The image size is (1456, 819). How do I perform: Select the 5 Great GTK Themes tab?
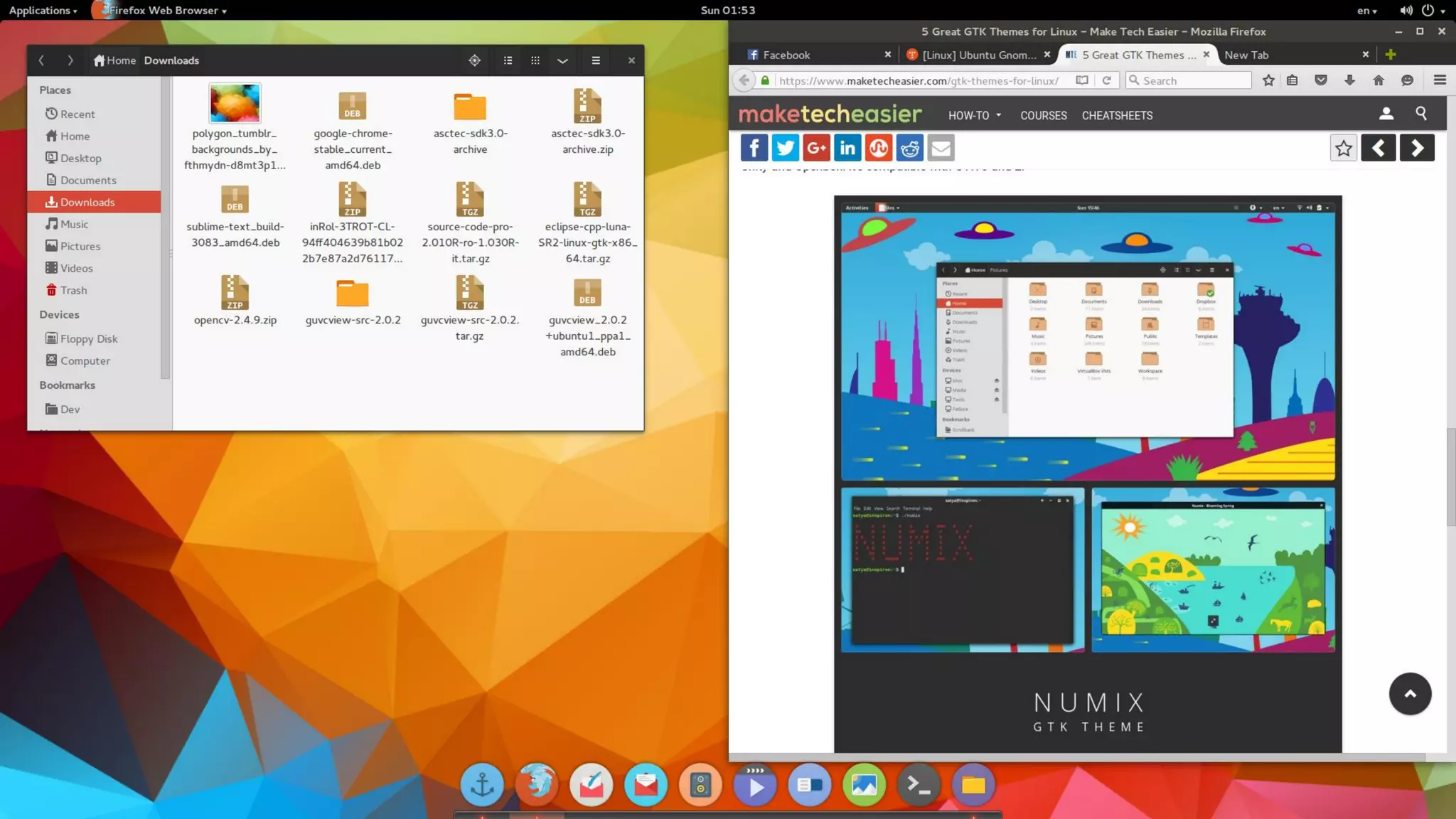[x=1137, y=55]
